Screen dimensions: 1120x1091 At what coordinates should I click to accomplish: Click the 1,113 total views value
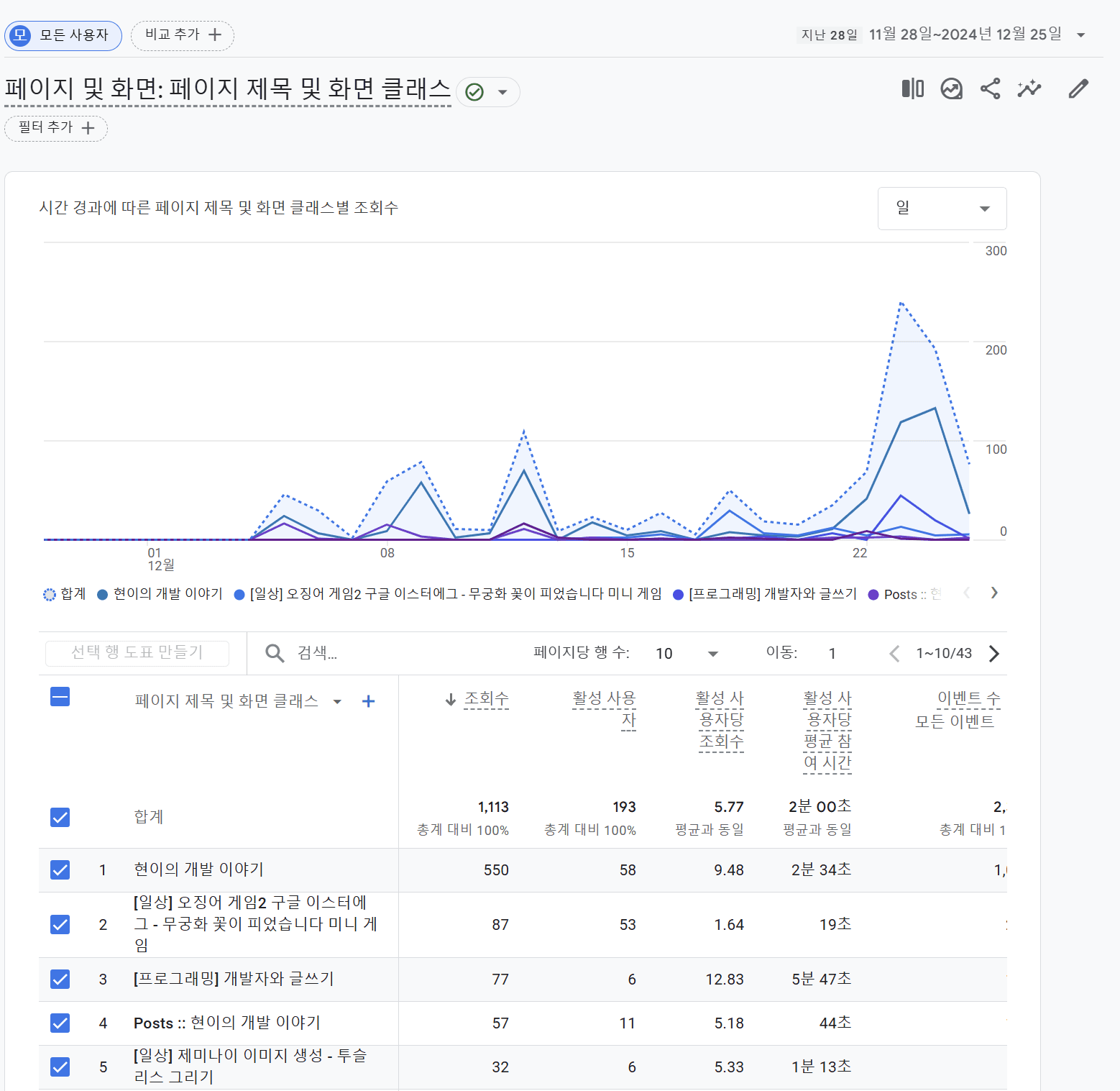(x=493, y=808)
